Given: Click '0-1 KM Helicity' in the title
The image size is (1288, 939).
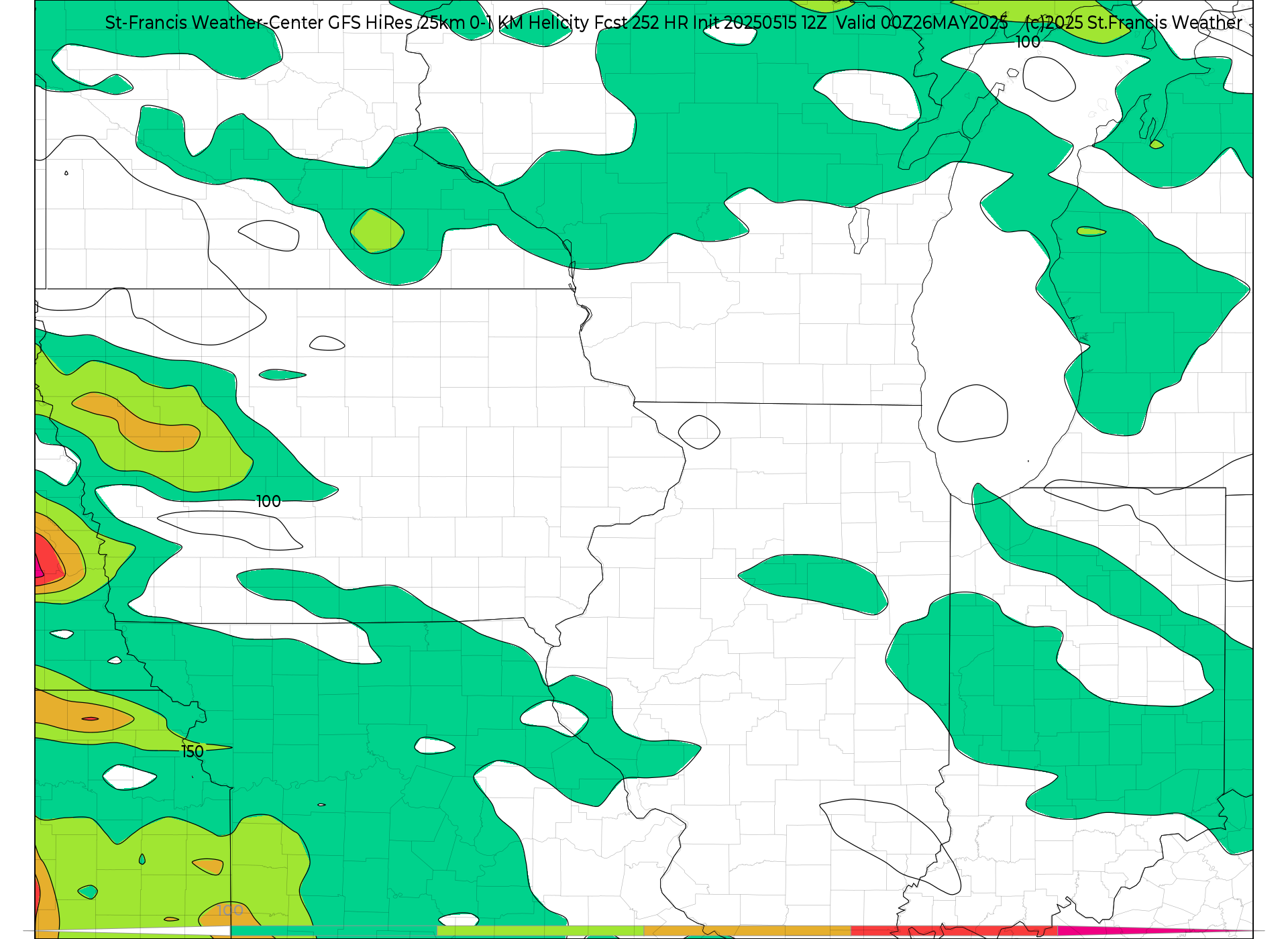Looking at the screenshot, I should tap(530, 23).
